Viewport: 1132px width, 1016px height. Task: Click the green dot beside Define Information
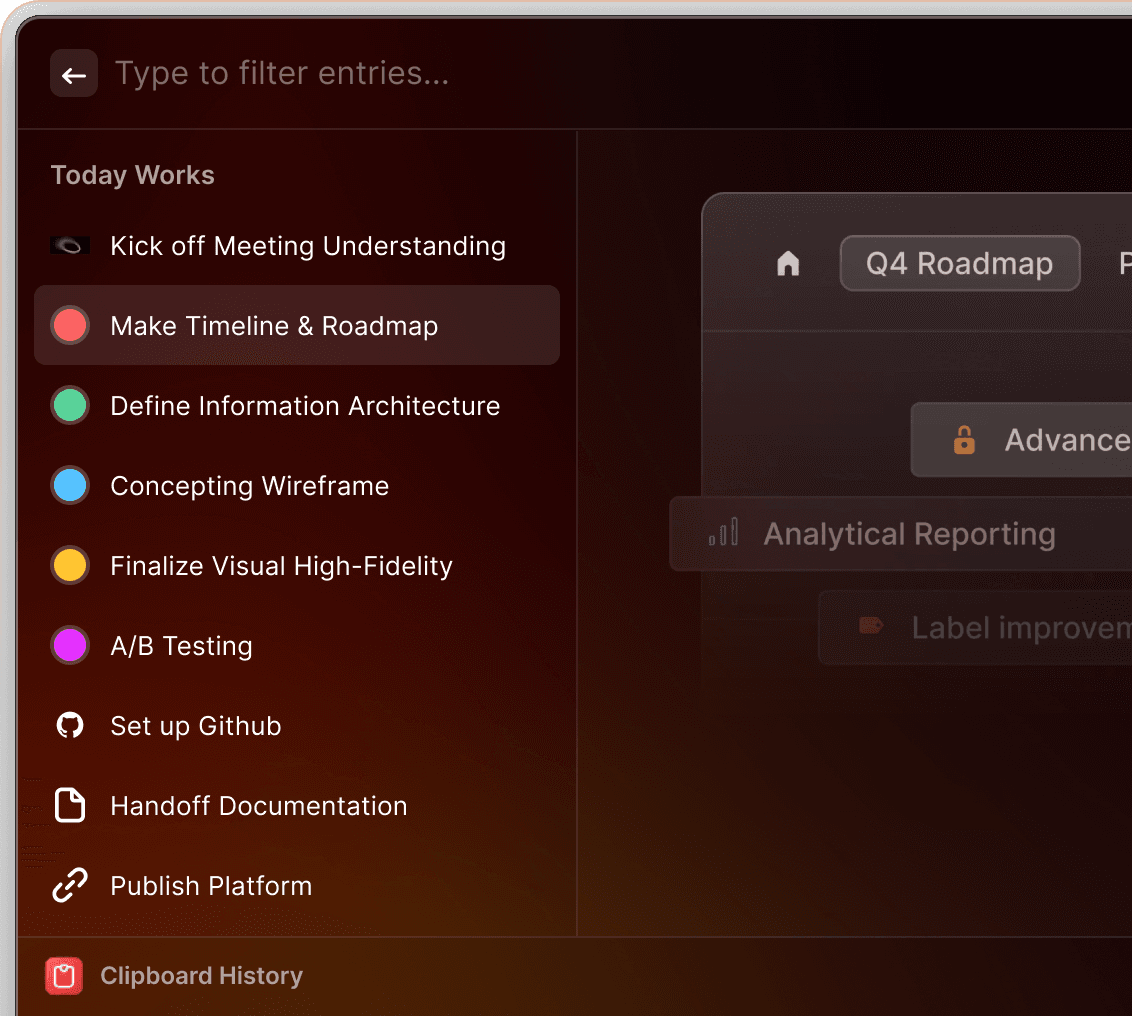(70, 406)
